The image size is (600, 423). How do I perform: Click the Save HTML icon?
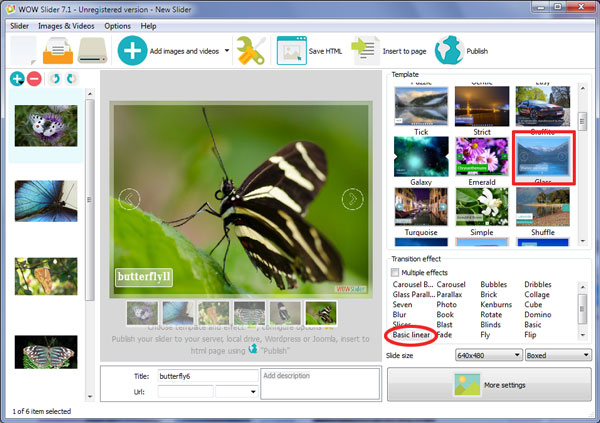point(292,51)
